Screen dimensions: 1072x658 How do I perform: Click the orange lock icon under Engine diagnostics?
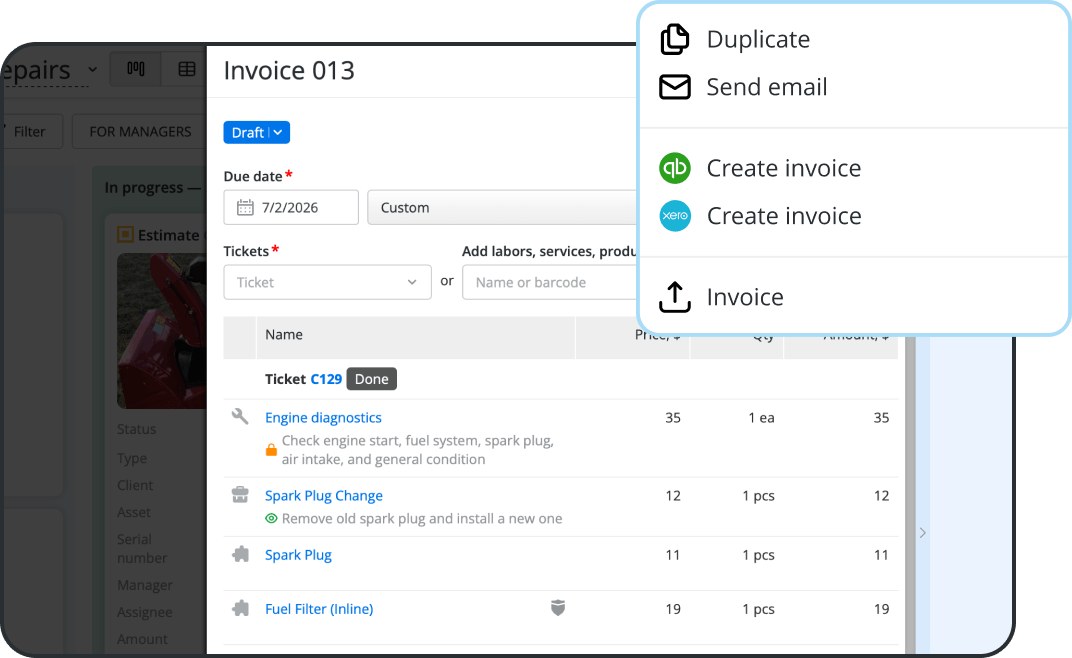point(271,449)
